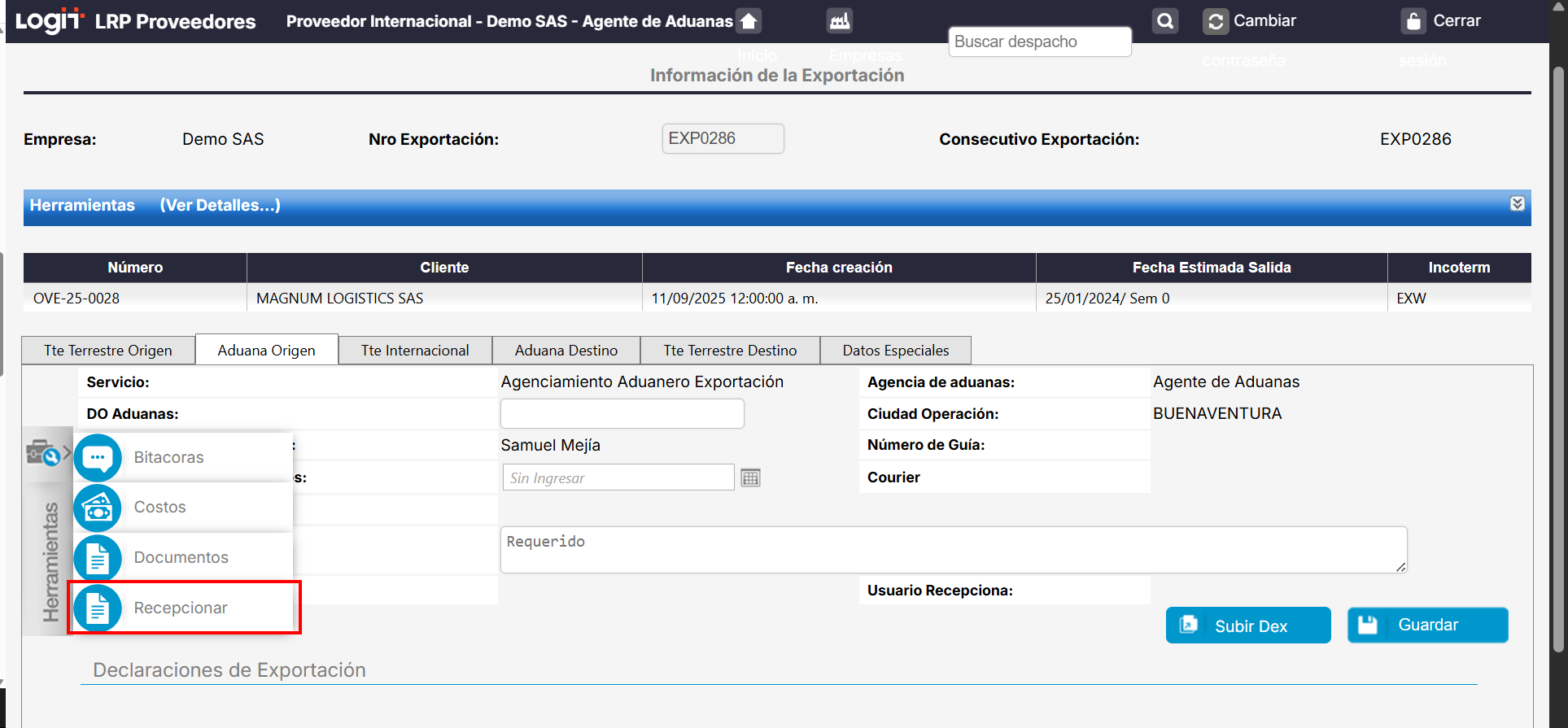Click the Cerrar sesión lock icon

point(1413,21)
